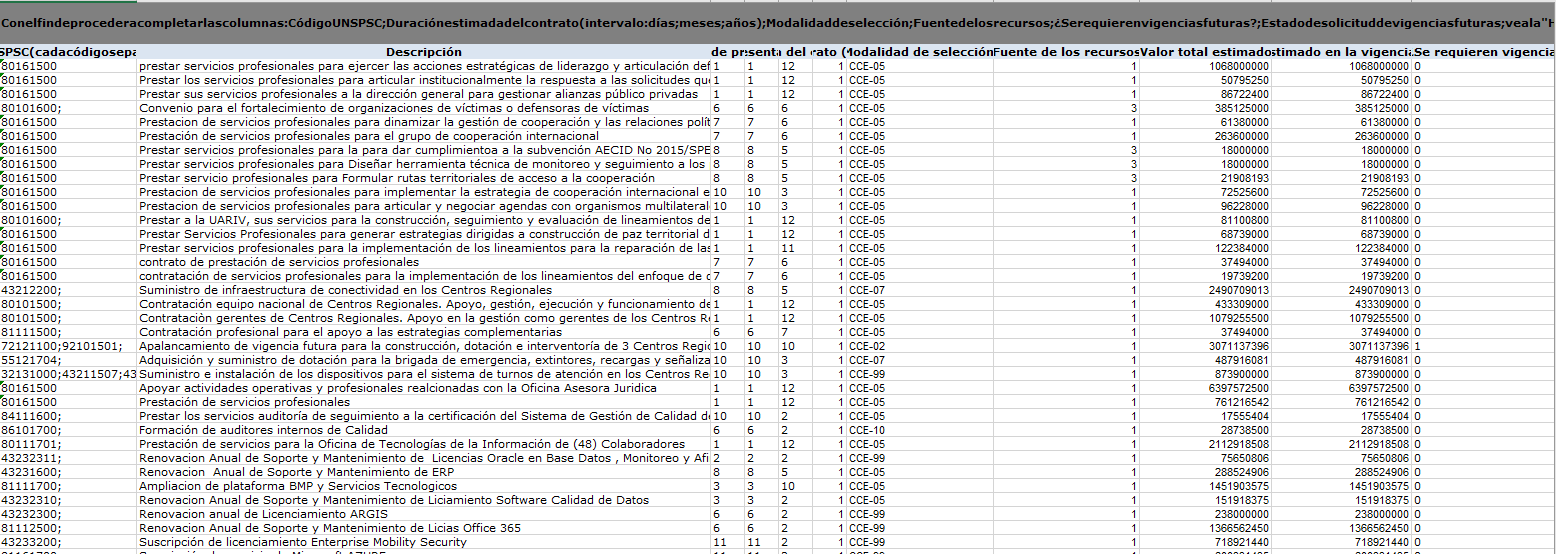
Task: Select 2112918508 in Valor total estimado column
Action: click(1206, 443)
